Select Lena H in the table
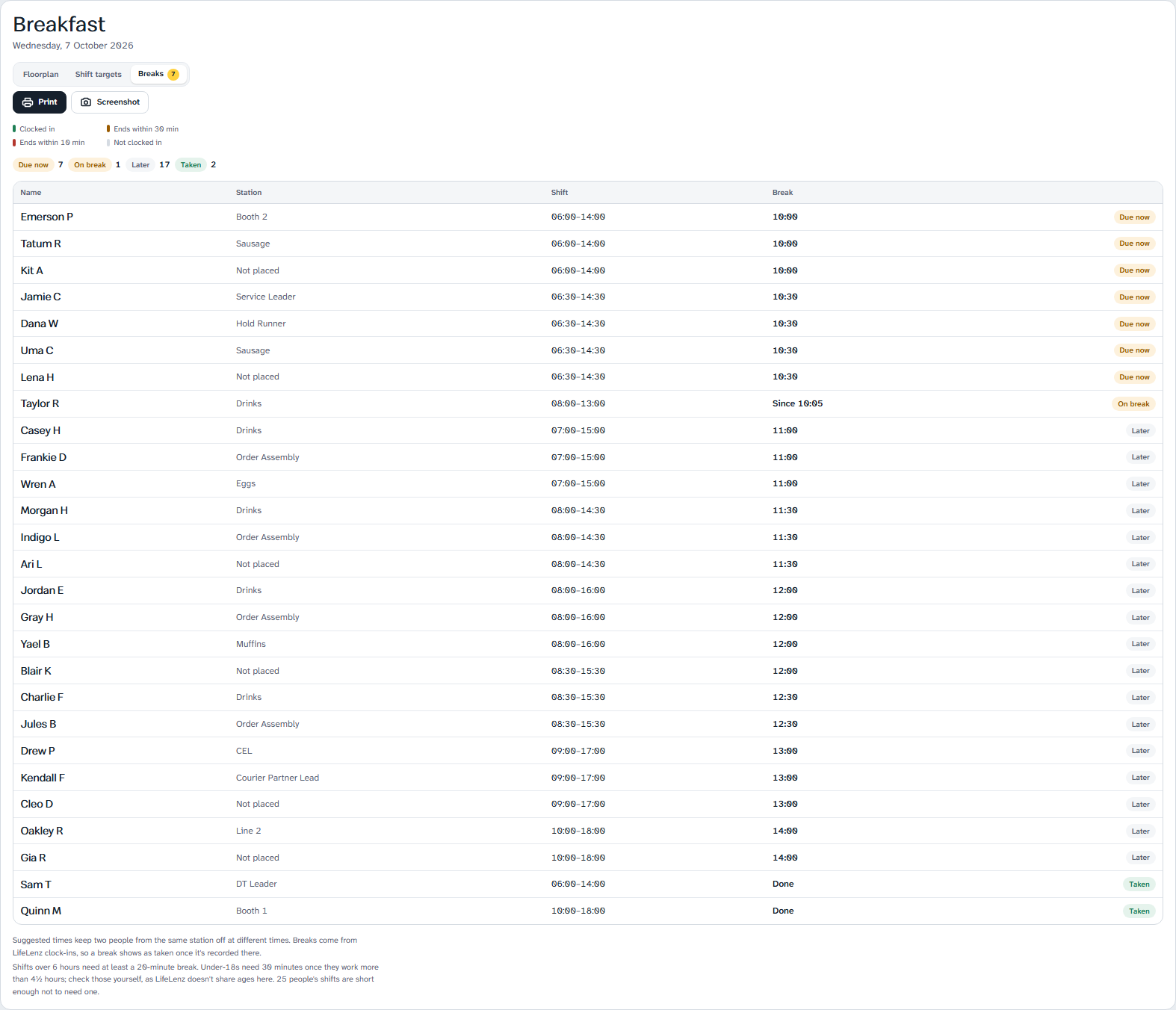 pos(37,377)
